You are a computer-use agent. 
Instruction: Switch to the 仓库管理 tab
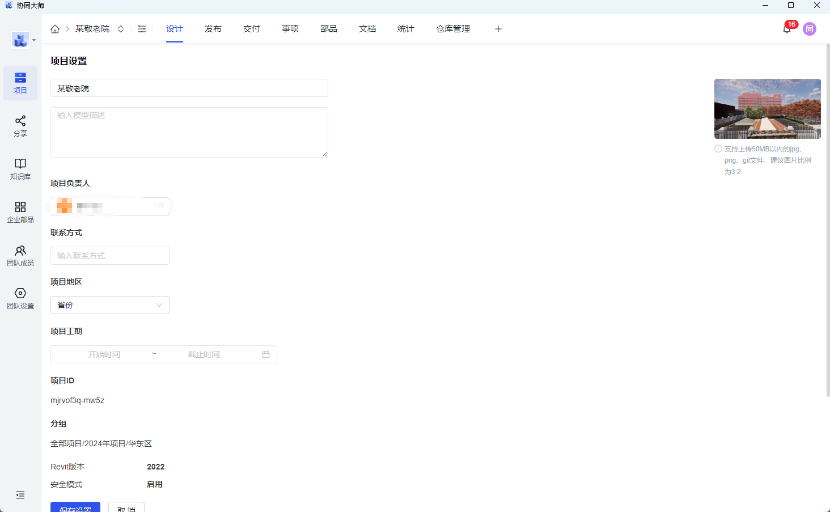pos(452,29)
